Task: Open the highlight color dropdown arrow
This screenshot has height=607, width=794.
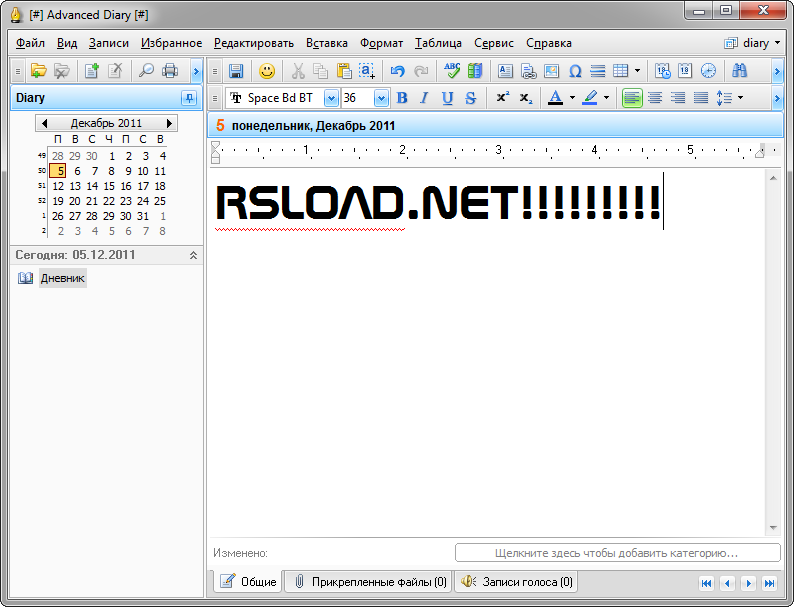Action: pos(607,98)
